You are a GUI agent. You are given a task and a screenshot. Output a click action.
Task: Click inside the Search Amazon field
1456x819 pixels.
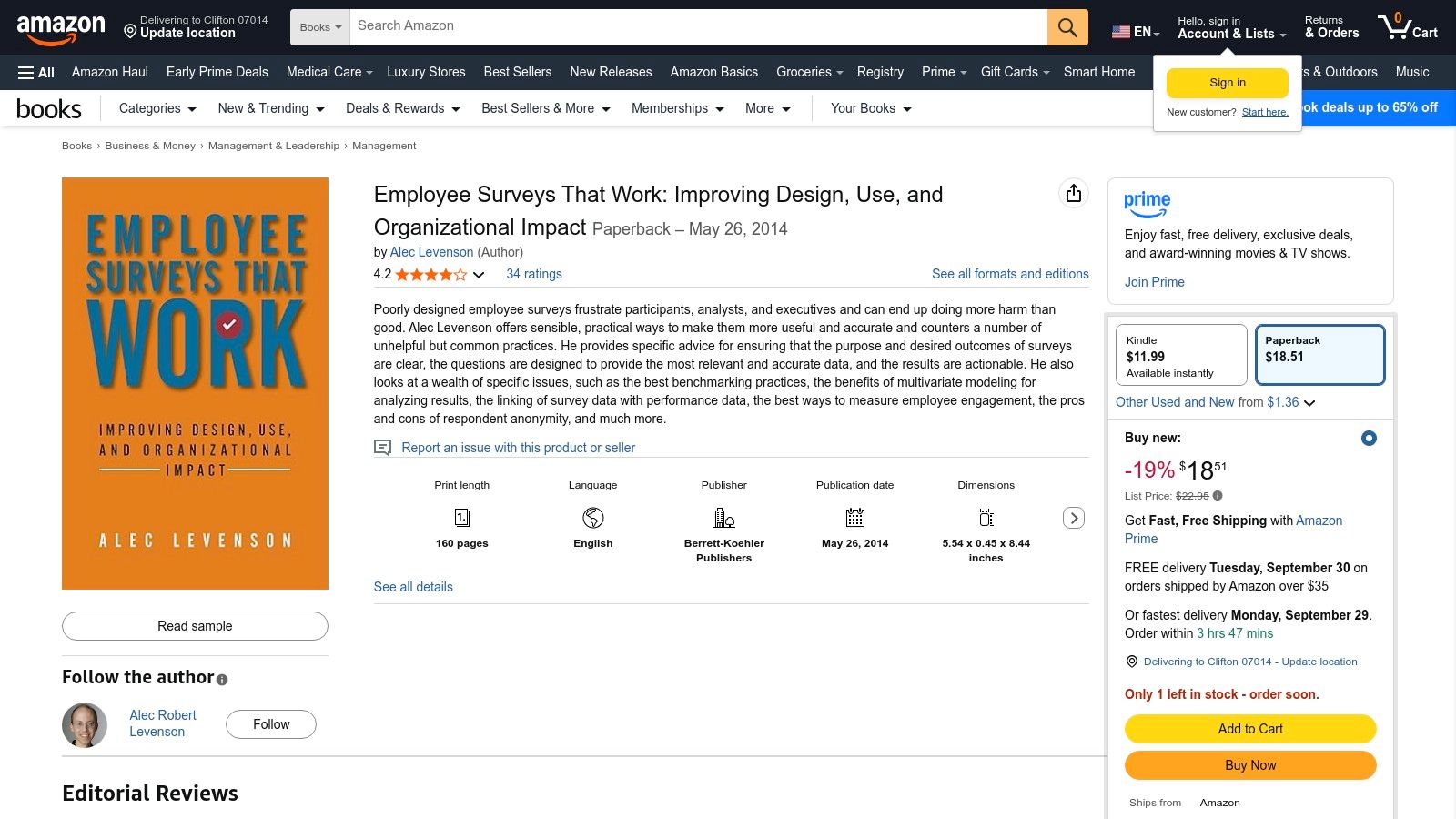[697, 26]
